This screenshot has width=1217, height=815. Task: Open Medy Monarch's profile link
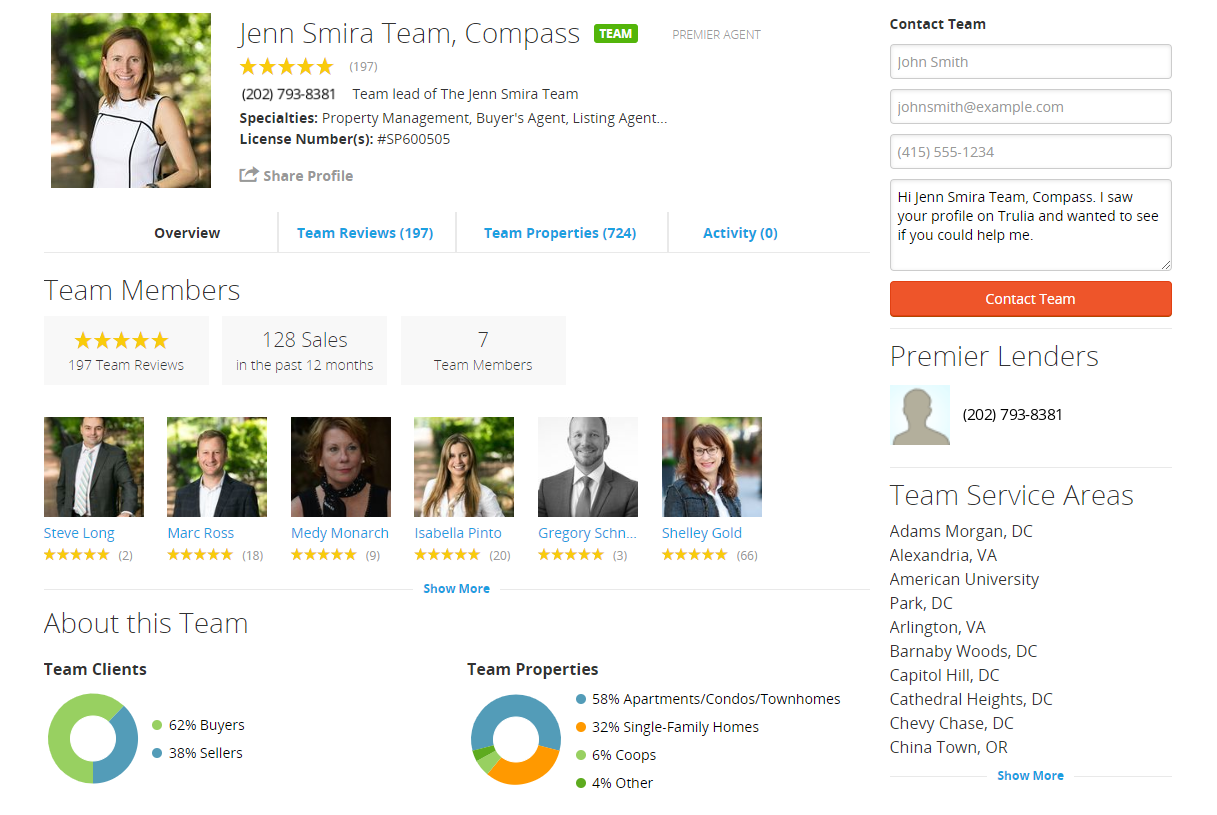click(x=340, y=533)
